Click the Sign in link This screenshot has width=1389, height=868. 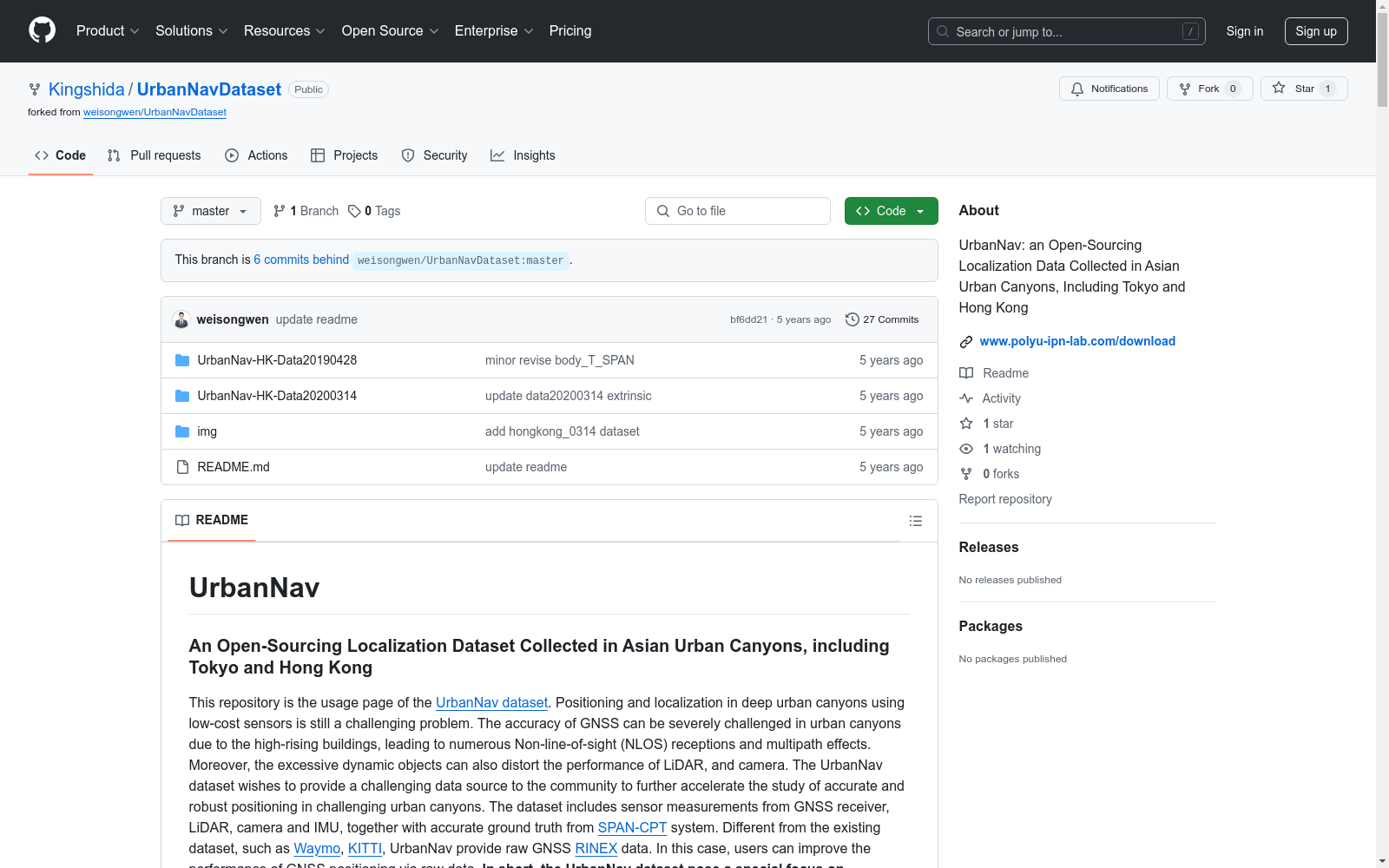coord(1245,31)
